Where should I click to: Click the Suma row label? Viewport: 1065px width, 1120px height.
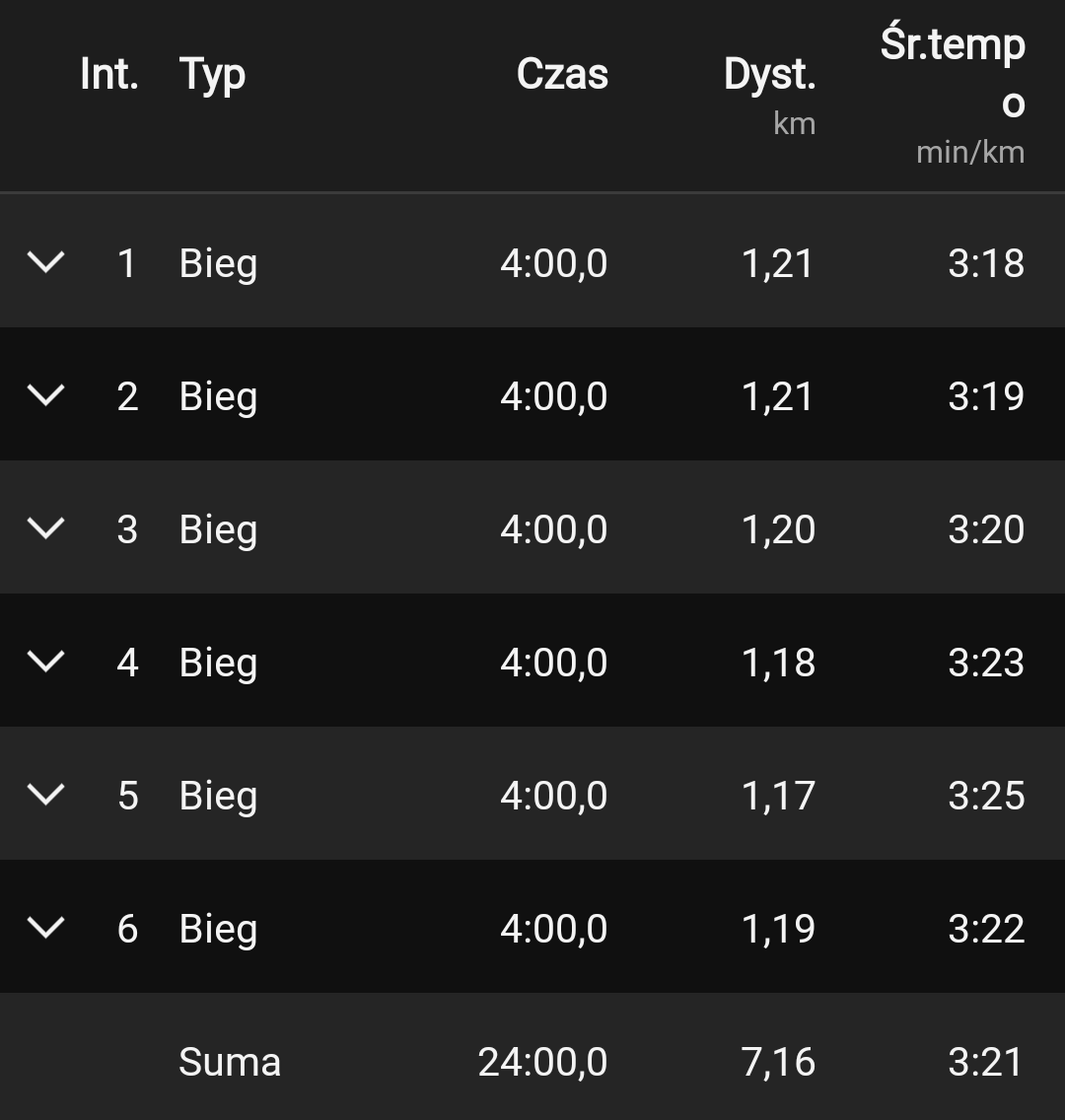pyautogui.click(x=230, y=1062)
